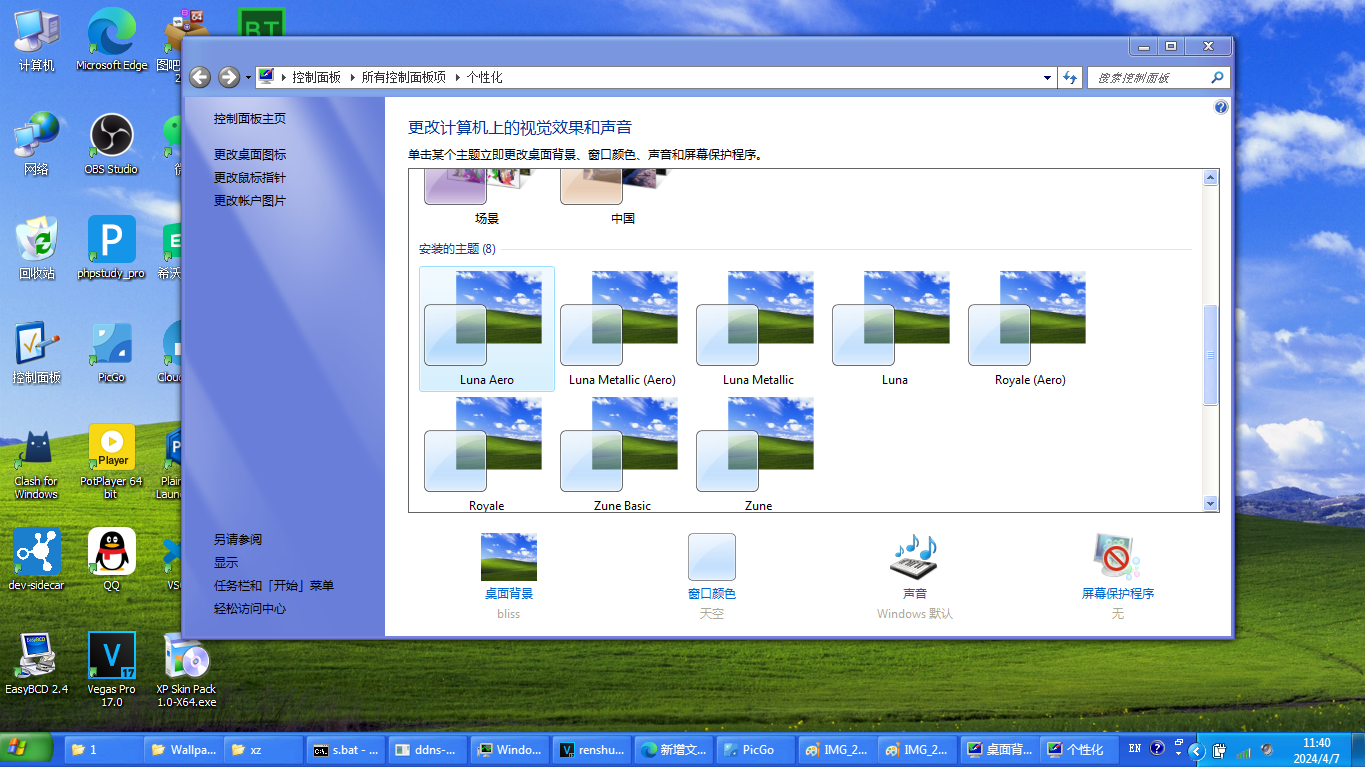Screen dimensions: 1365x767
Task: Click 所有控制面板项 in the address breadcrumb
Action: pos(403,77)
